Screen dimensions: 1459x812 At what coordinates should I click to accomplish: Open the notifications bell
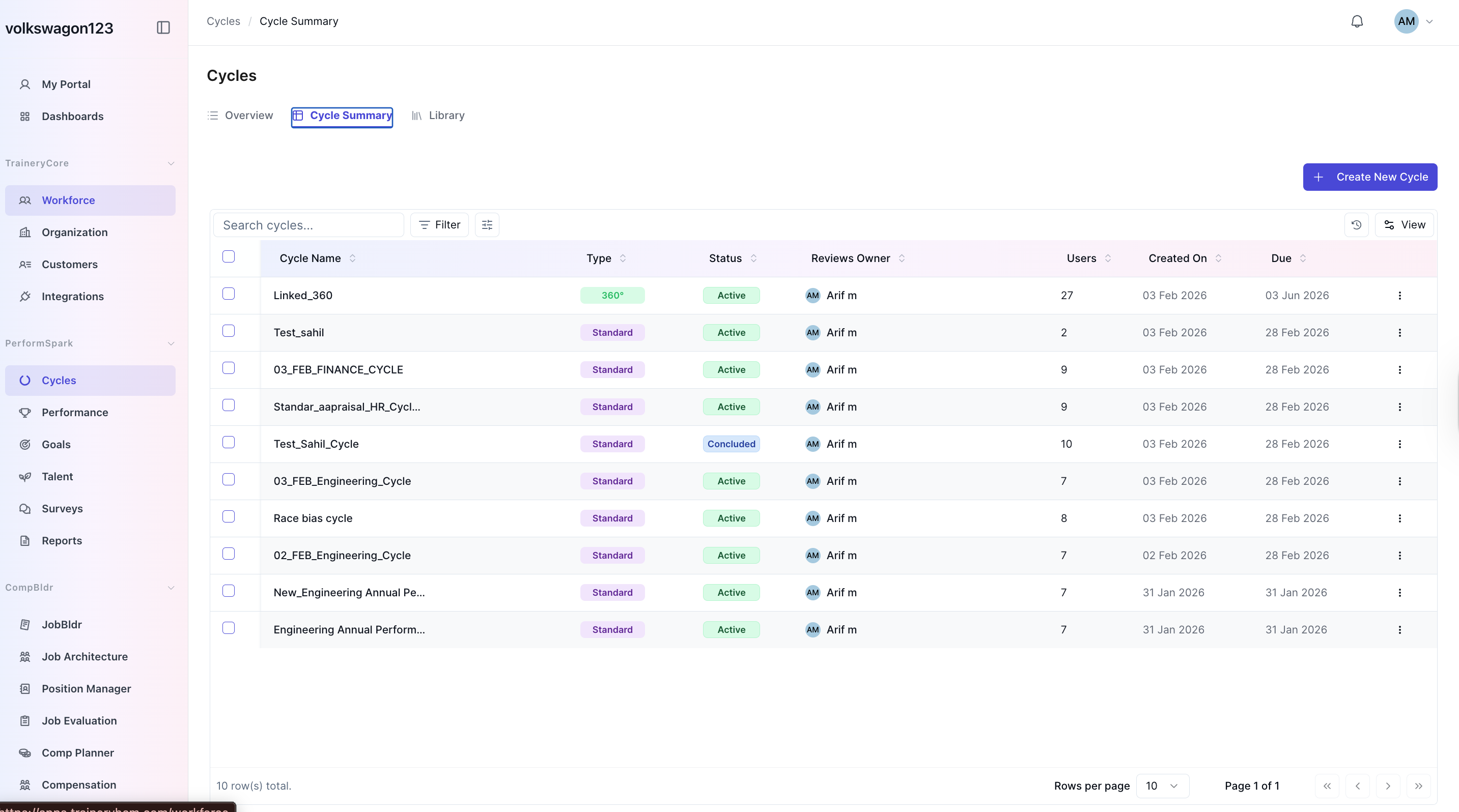tap(1357, 21)
